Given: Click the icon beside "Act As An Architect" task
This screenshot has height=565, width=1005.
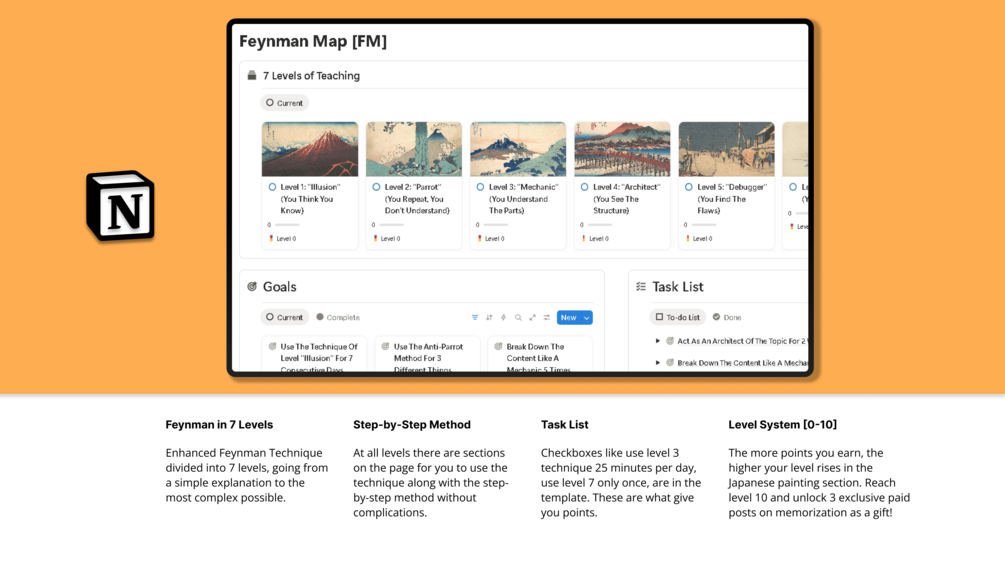Looking at the screenshot, I should pos(670,341).
